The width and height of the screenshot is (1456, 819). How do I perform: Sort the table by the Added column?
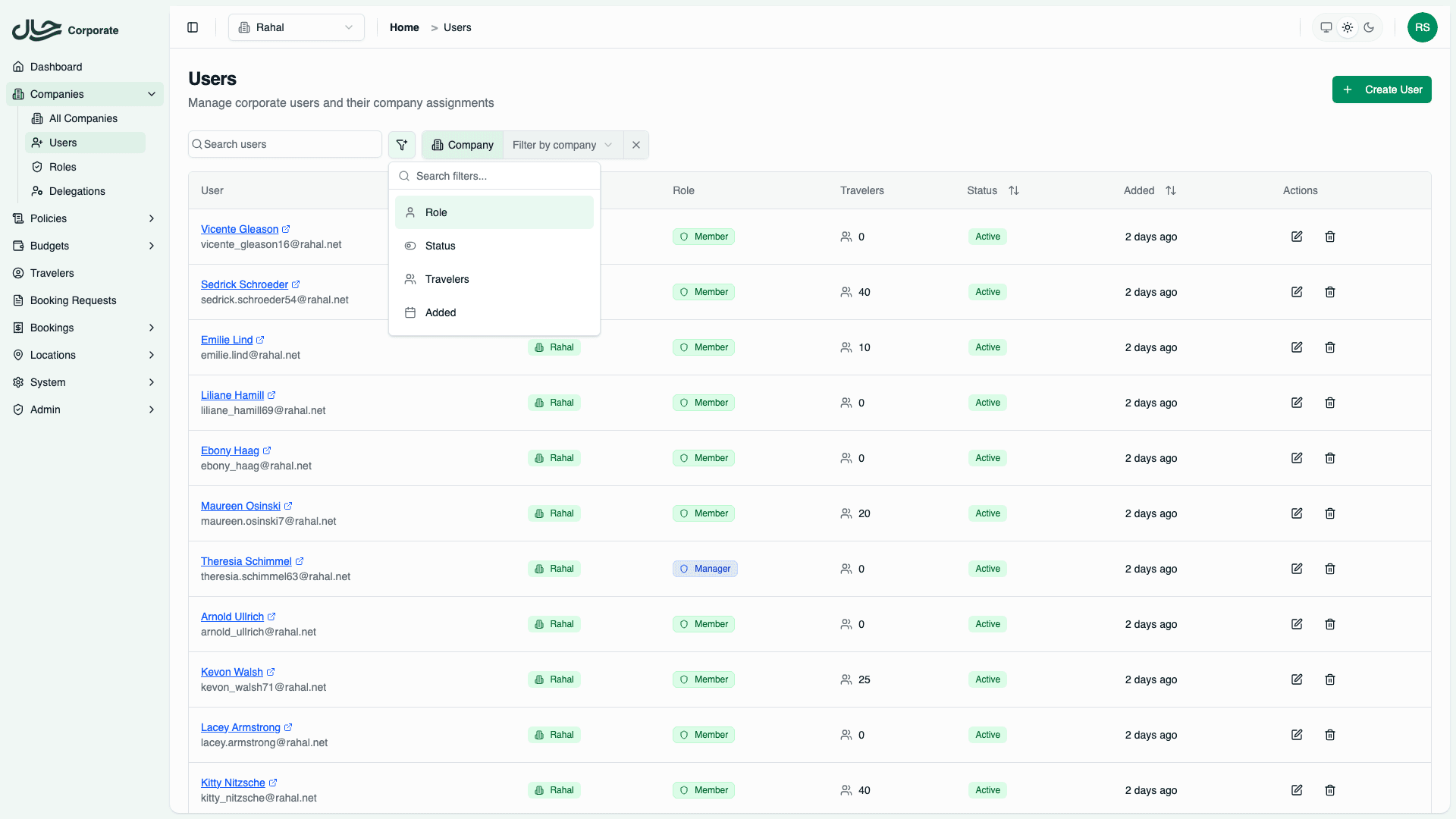point(1170,190)
